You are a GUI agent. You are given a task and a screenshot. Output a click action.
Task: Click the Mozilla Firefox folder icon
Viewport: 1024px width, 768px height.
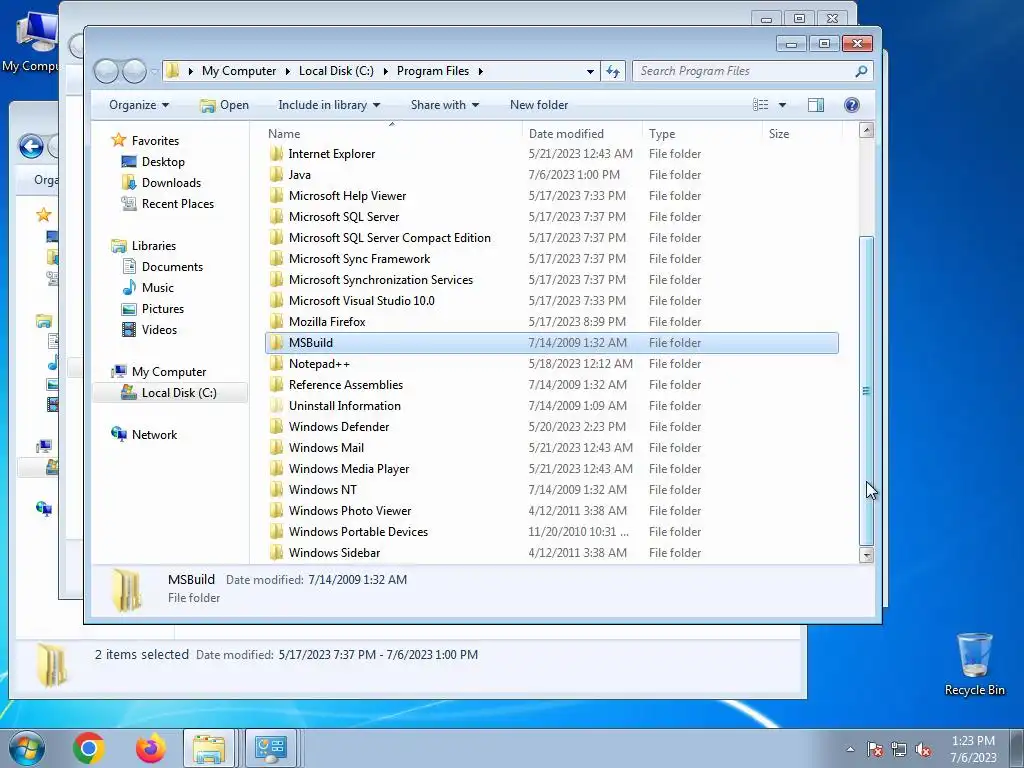(276, 321)
